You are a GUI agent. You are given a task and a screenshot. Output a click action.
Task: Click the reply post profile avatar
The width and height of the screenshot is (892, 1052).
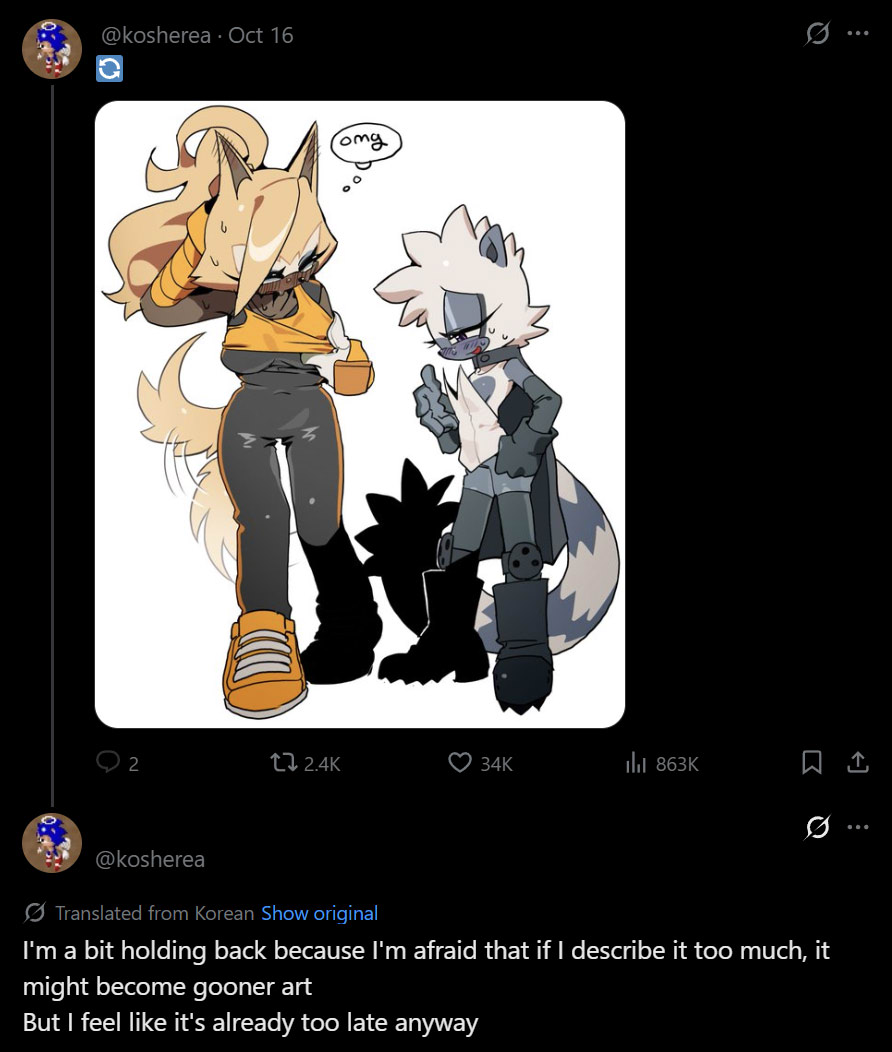click(x=52, y=843)
